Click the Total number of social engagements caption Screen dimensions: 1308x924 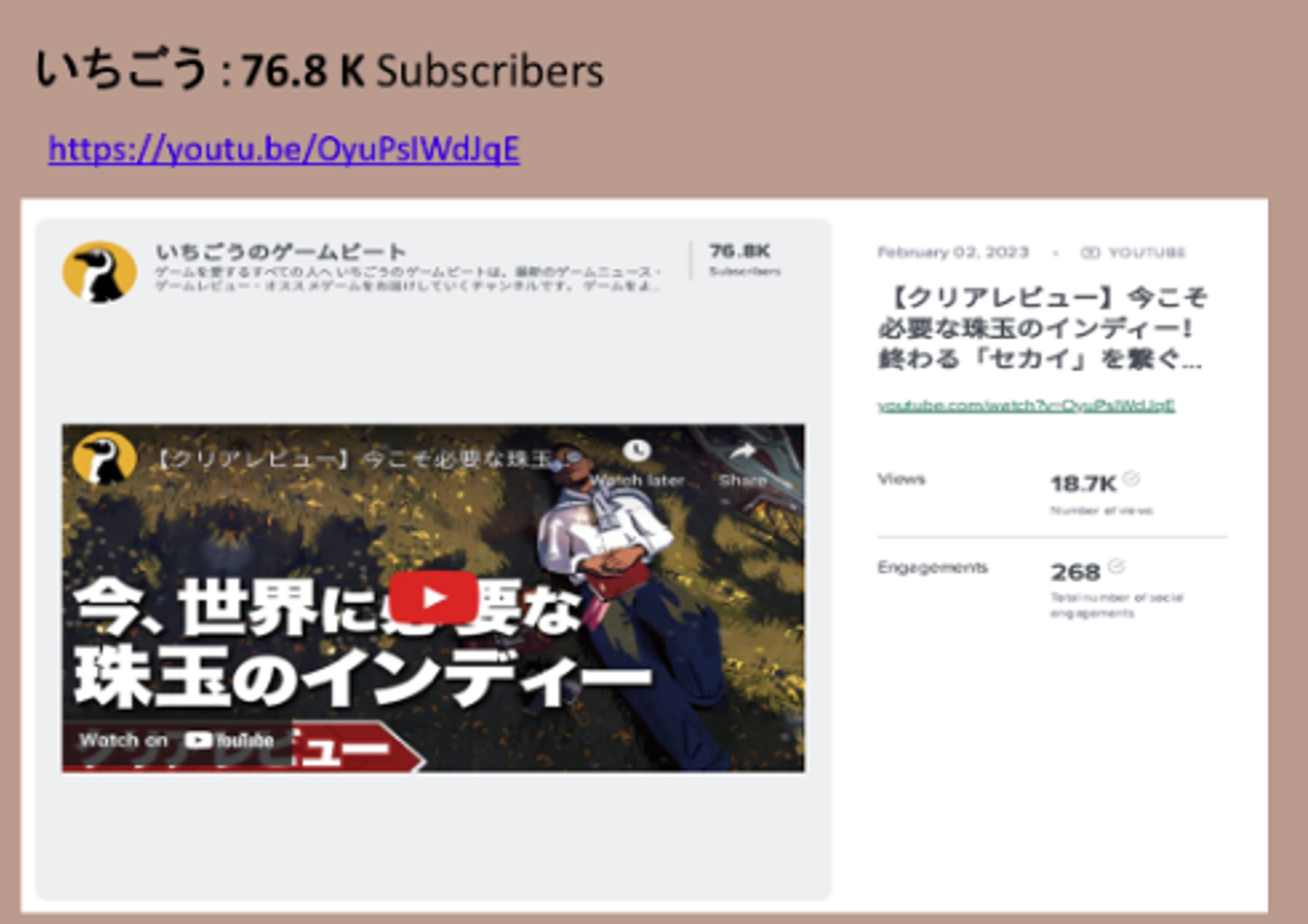pos(1117,605)
